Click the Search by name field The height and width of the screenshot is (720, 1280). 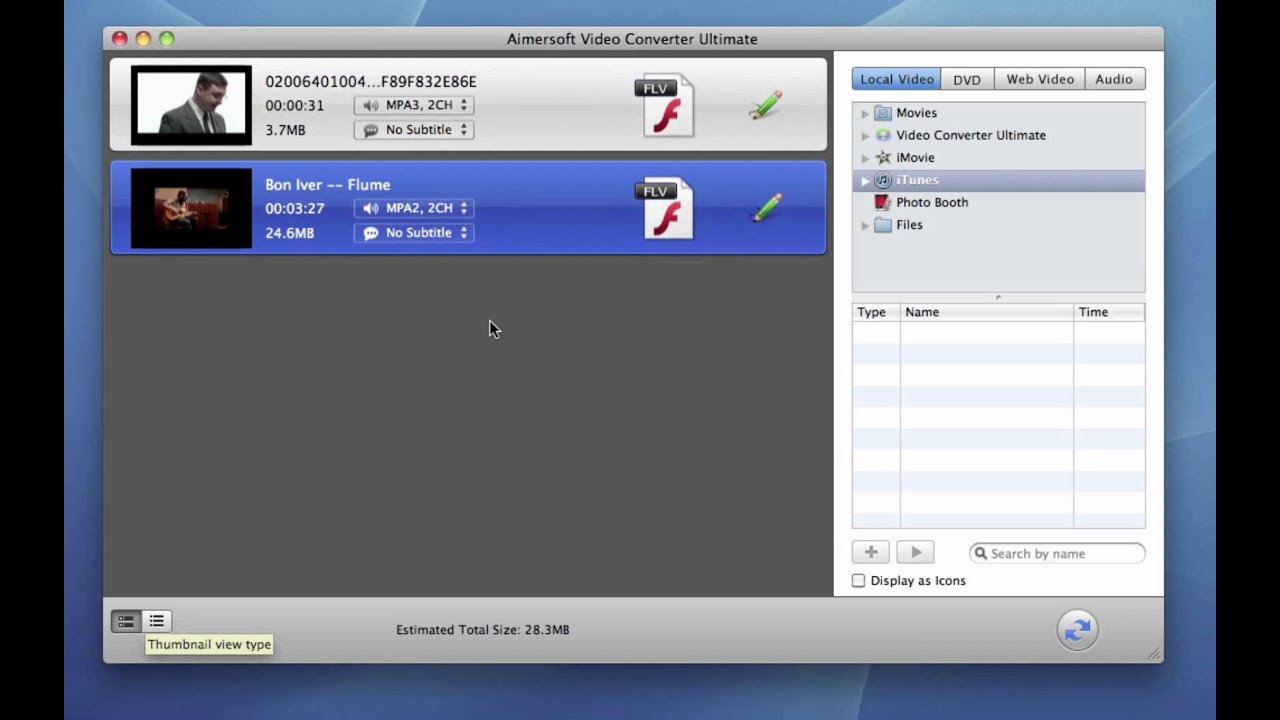tap(1057, 553)
